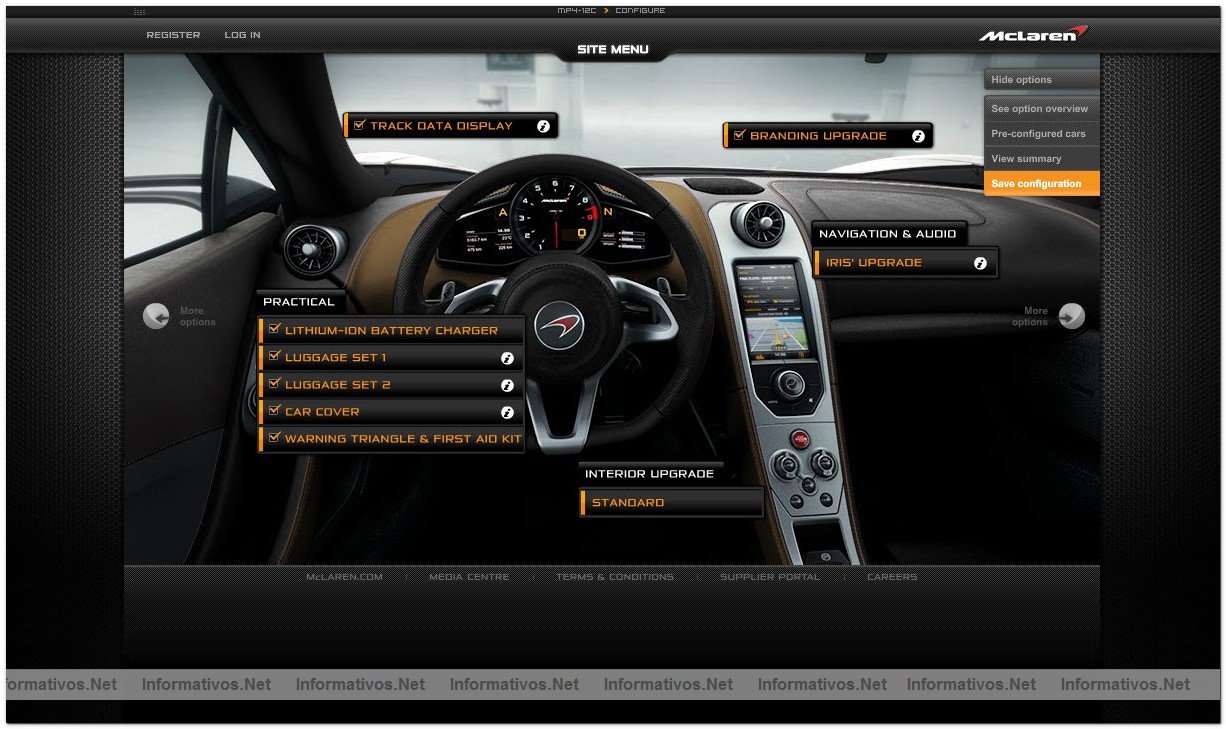Select the IRIS' Upgrade option

[x=905, y=263]
